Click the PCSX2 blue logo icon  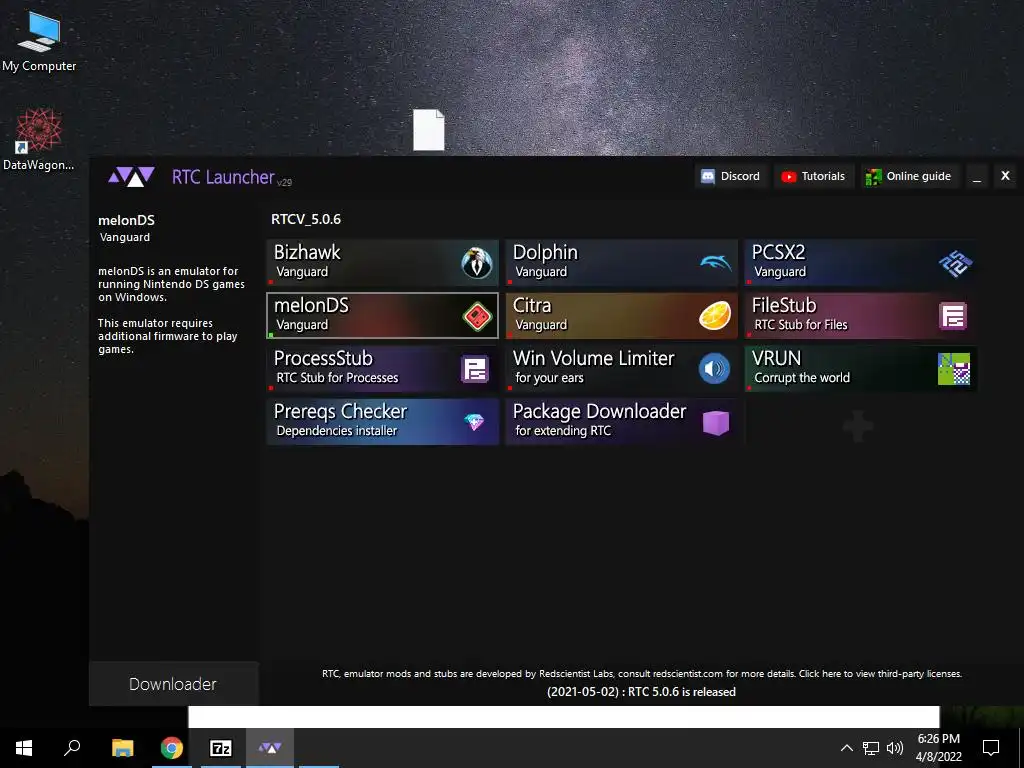click(955, 263)
